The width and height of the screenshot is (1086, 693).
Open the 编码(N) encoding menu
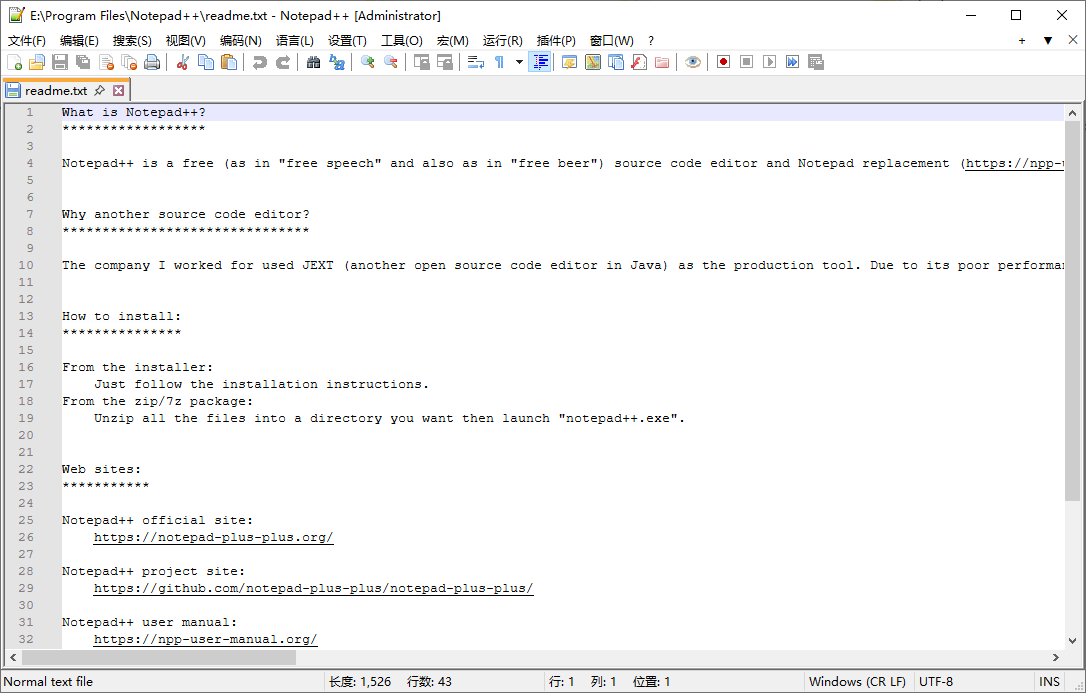coord(240,41)
